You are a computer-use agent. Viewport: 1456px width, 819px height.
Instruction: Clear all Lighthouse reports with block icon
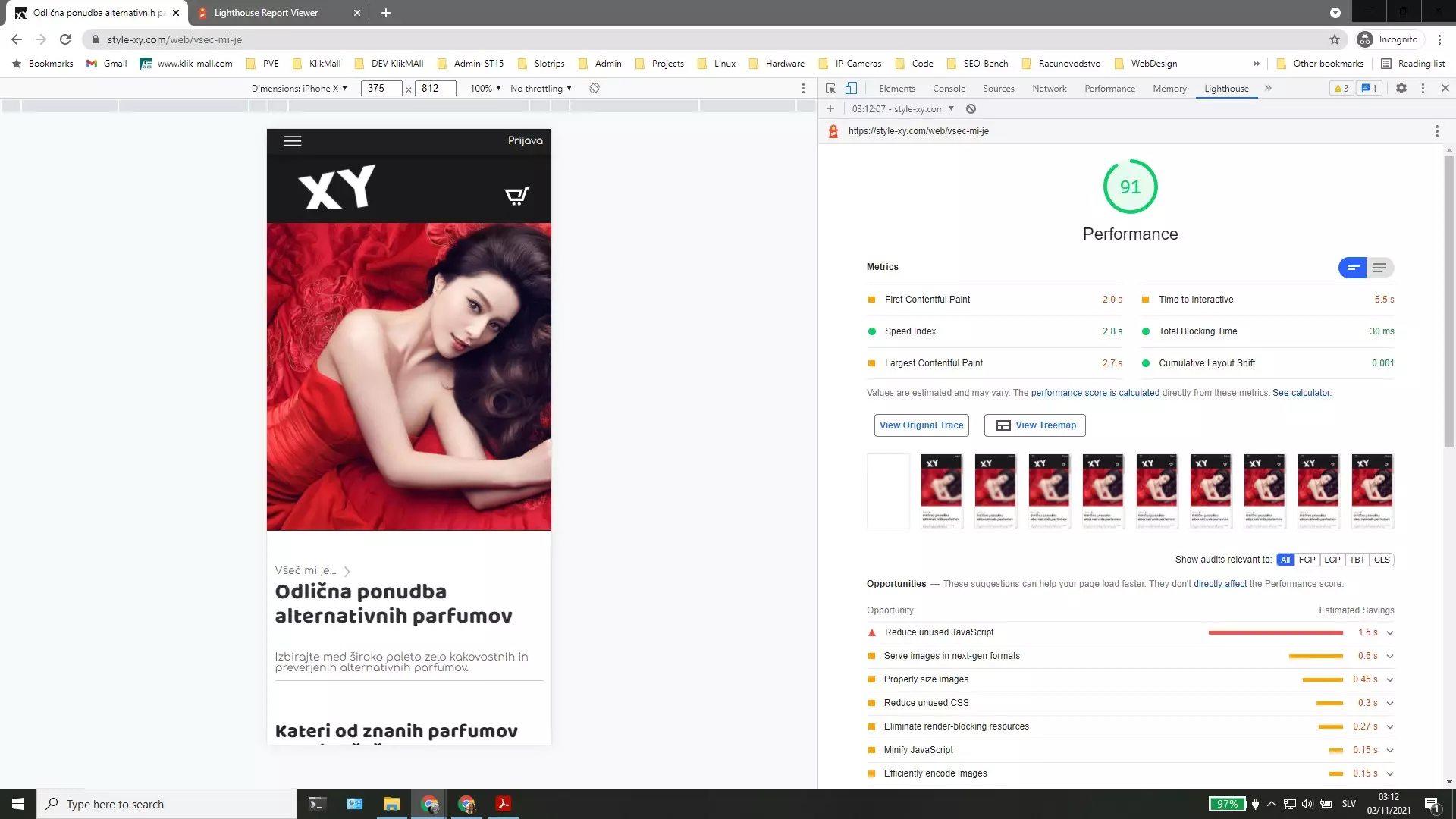971,108
